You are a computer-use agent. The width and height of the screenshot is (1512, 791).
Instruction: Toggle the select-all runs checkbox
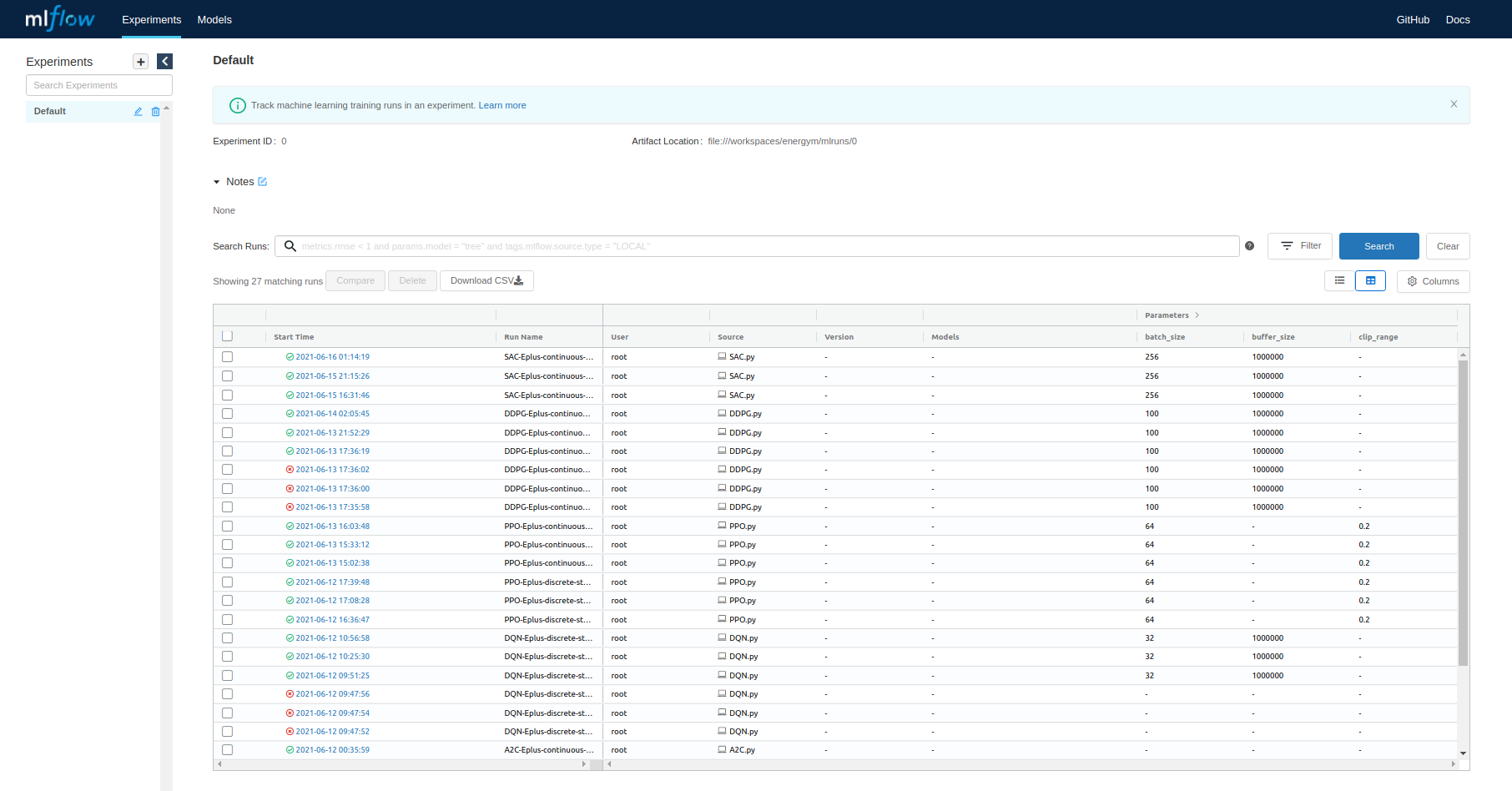tap(227, 336)
